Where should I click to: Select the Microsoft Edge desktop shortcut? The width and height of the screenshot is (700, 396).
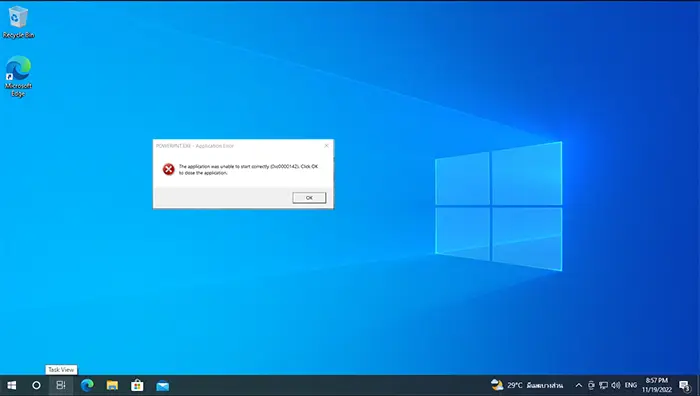[x=18, y=76]
